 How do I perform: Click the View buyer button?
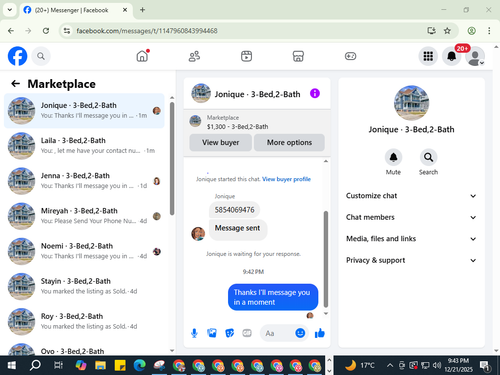point(220,142)
